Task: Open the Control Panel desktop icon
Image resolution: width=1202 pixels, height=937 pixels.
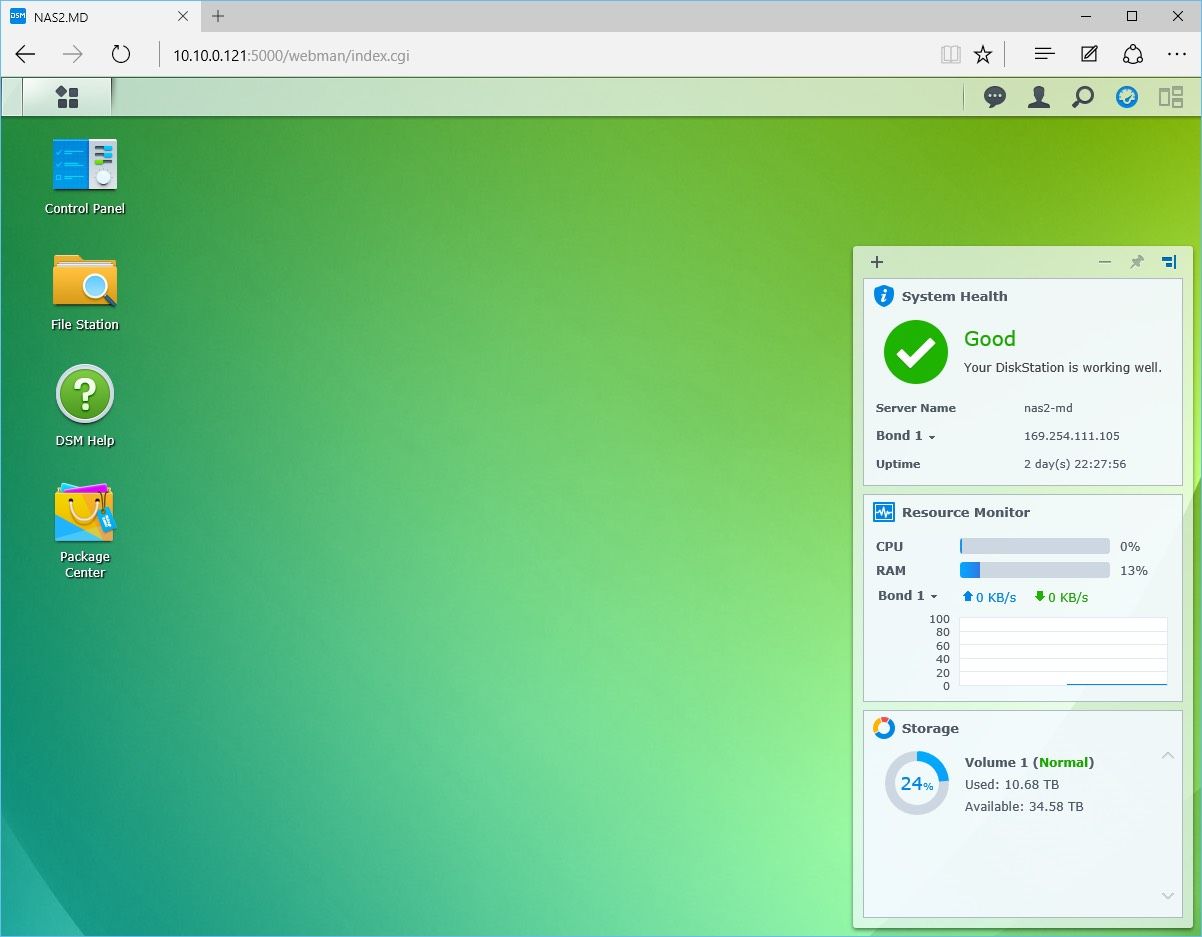Action: pyautogui.click(x=85, y=177)
